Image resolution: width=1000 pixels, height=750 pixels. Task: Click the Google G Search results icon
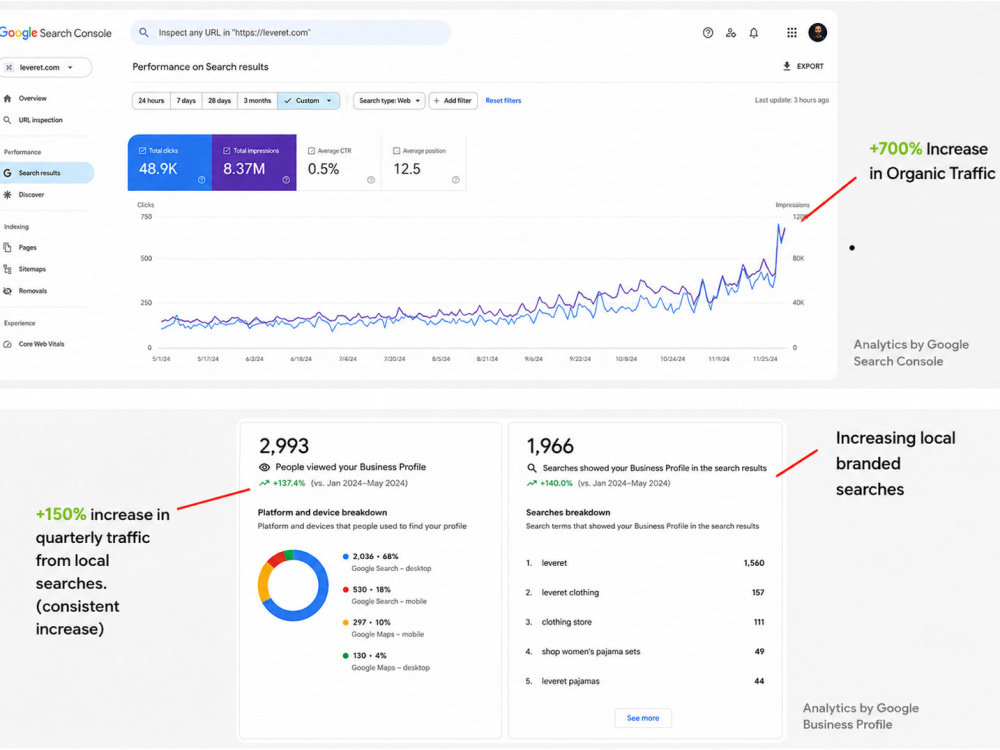pos(8,173)
